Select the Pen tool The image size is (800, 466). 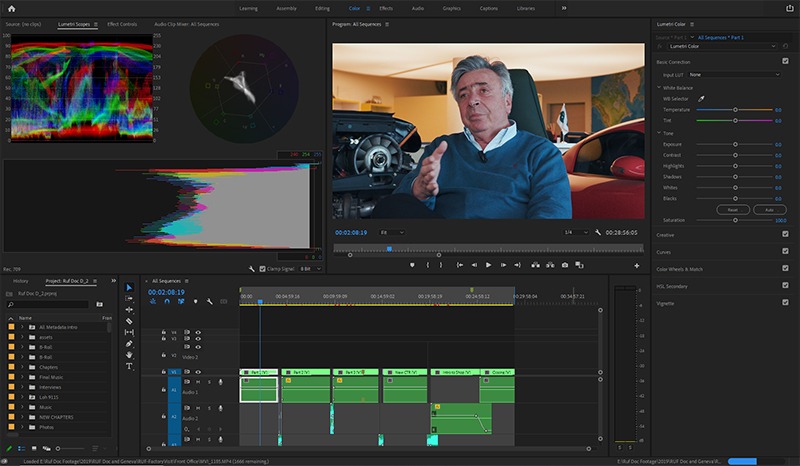pos(129,344)
